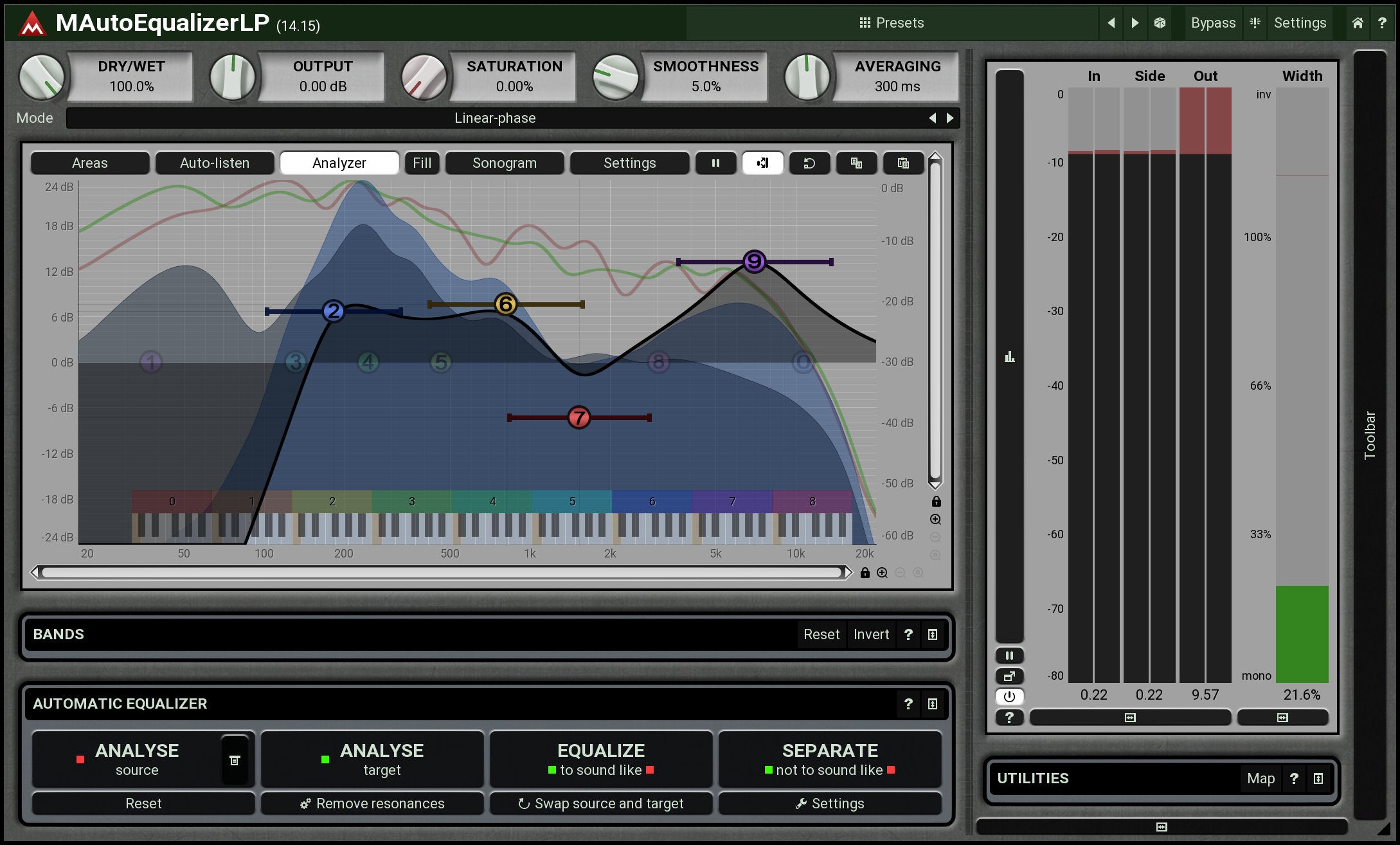This screenshot has width=1400, height=845.
Task: Click the paste icon in graph toolbar
Action: [903, 163]
